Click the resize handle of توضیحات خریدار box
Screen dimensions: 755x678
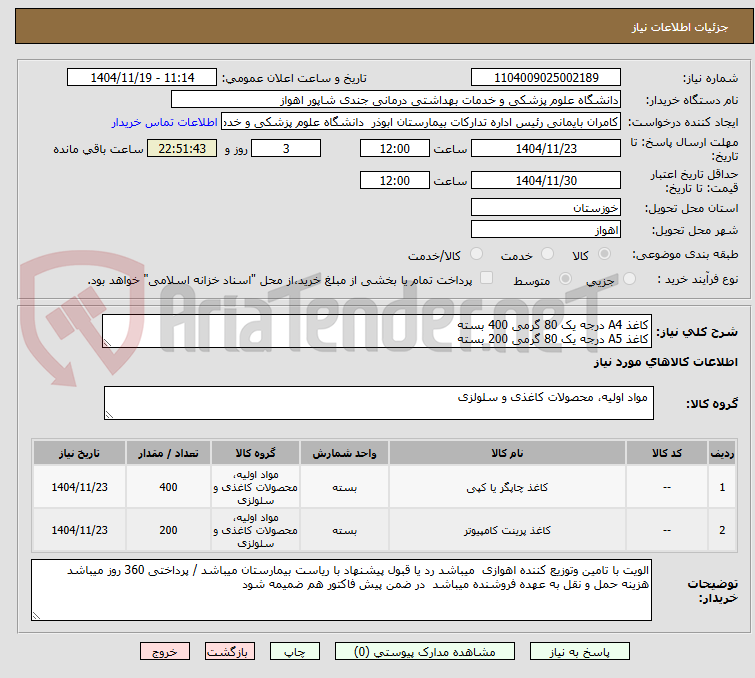37,615
